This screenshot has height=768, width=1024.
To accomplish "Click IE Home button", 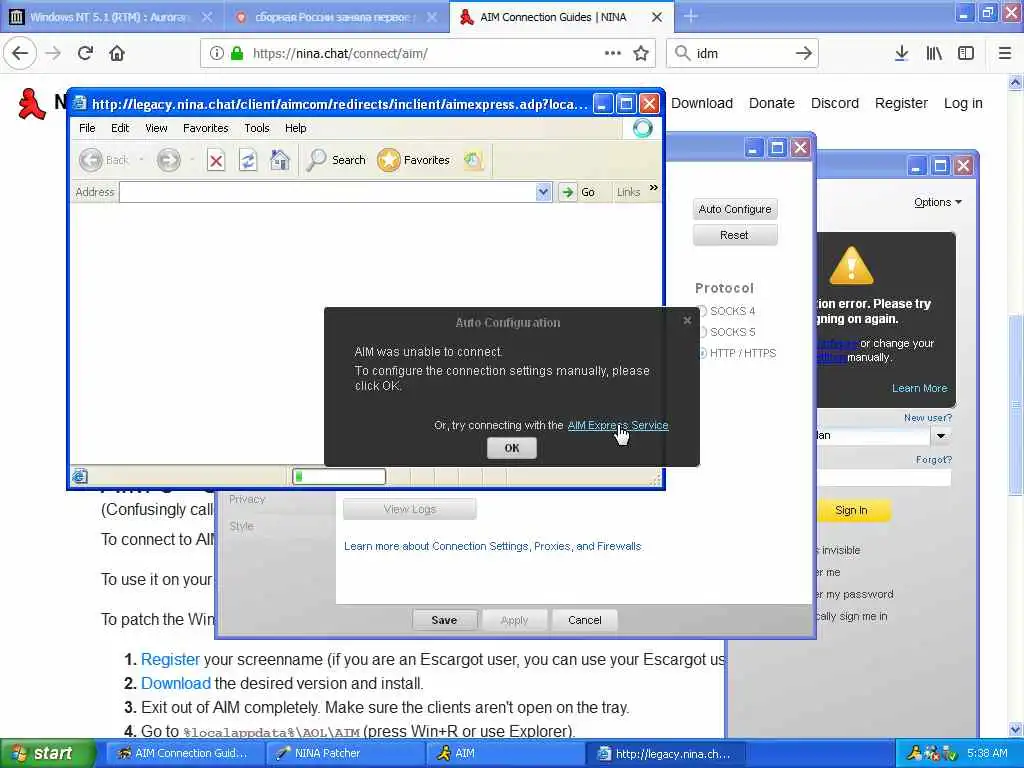I will tap(280, 160).
